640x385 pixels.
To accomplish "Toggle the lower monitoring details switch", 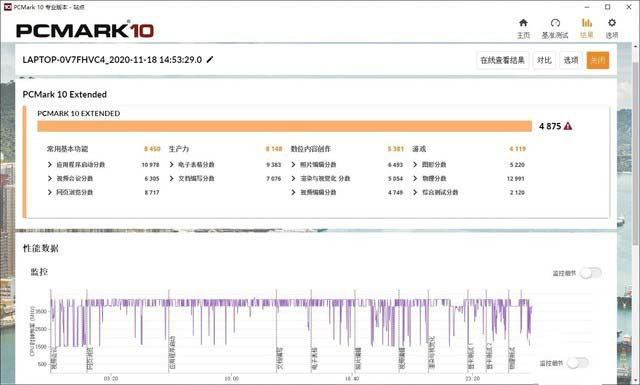I will click(x=578, y=363).
